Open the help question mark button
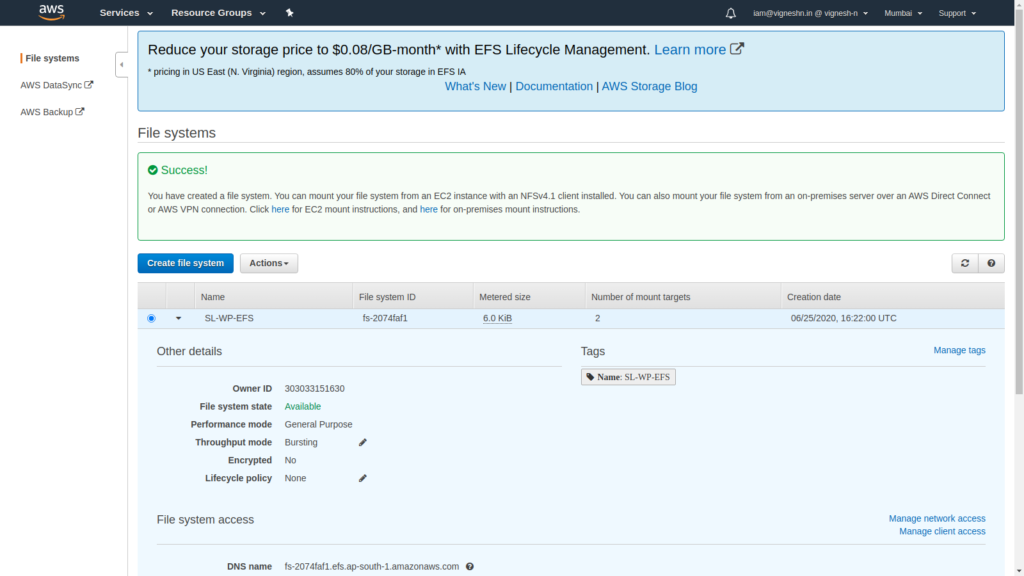This screenshot has height=576, width=1024. tap(991, 263)
